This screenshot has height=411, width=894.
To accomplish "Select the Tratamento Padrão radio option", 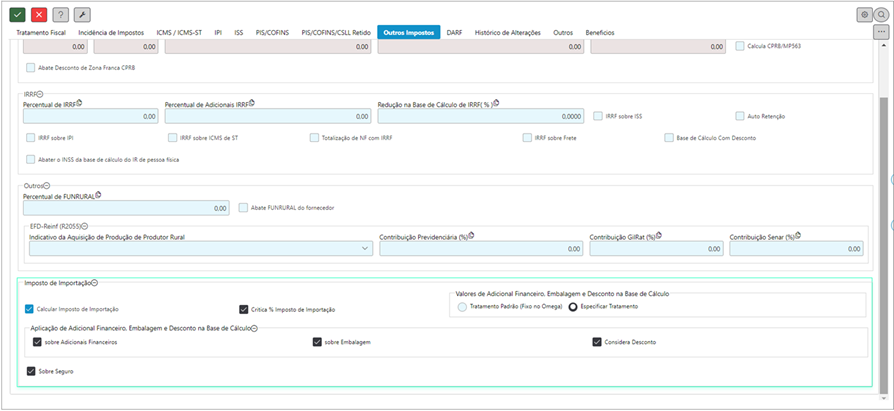I will (462, 307).
